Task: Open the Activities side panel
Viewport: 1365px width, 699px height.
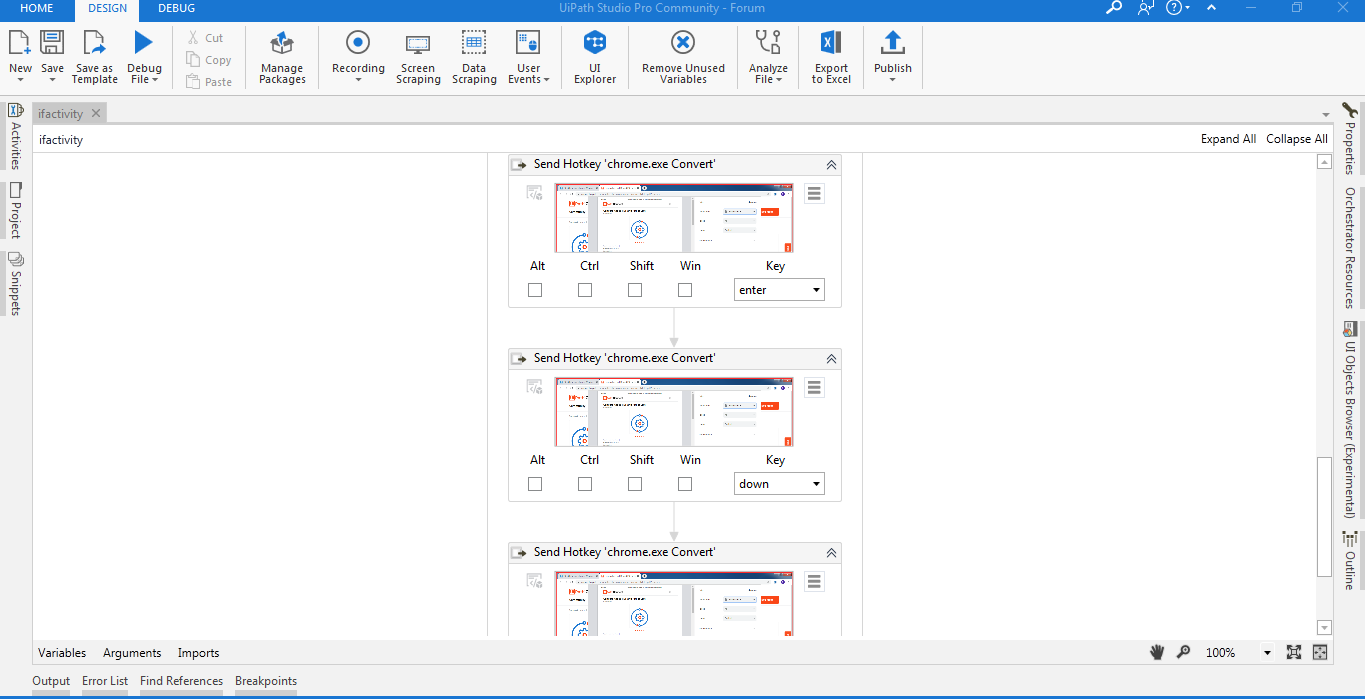Action: click(x=15, y=138)
